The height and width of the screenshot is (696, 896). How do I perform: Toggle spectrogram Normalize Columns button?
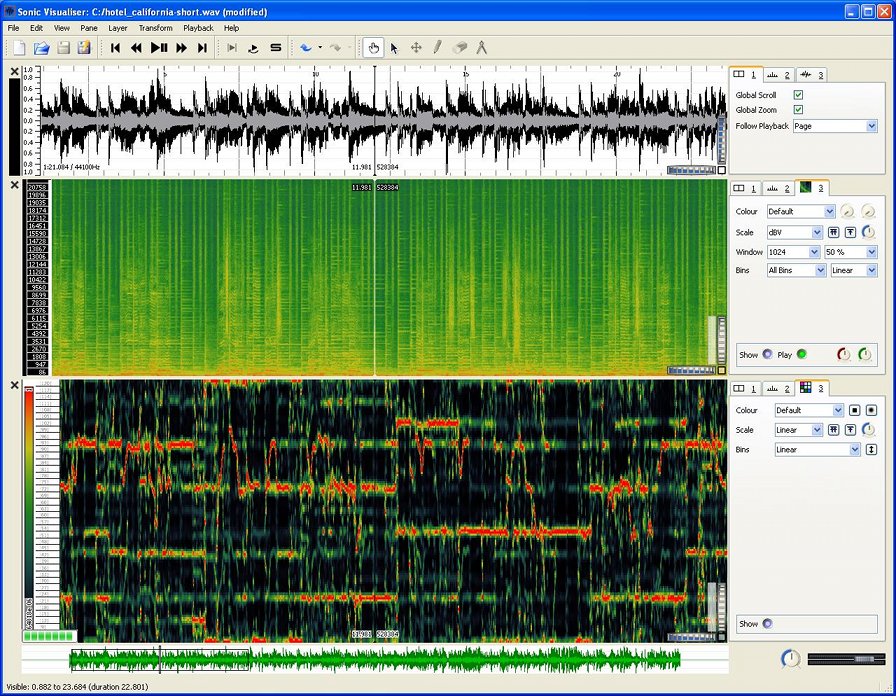[834, 233]
